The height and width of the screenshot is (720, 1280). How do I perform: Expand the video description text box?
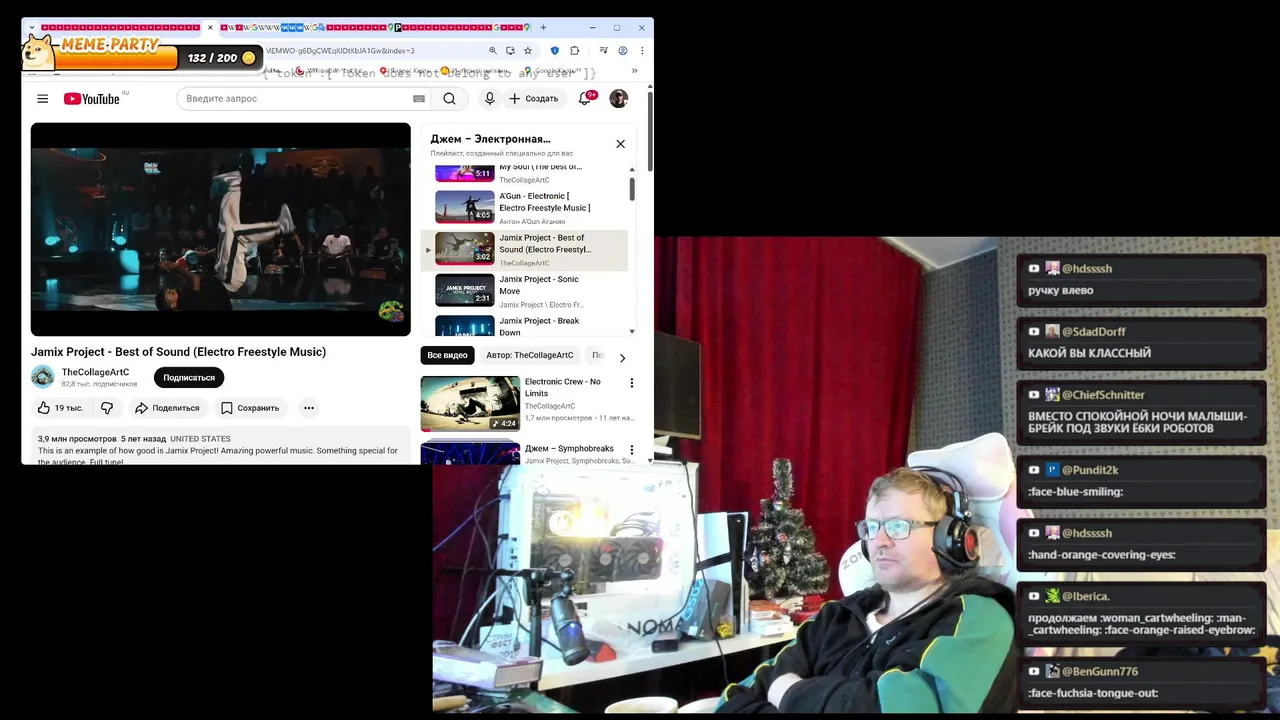(220, 448)
